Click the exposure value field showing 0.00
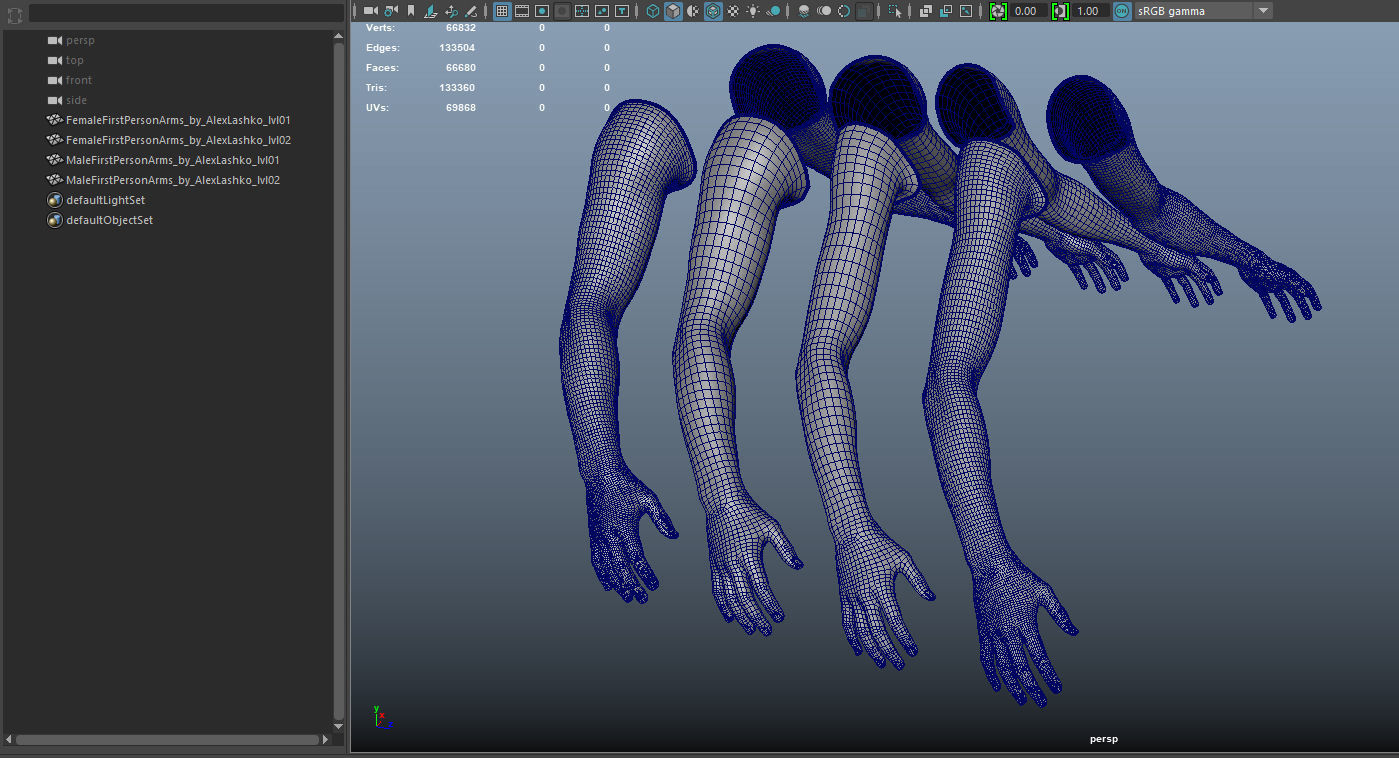Viewport: 1399px width, 758px height. coord(1028,11)
